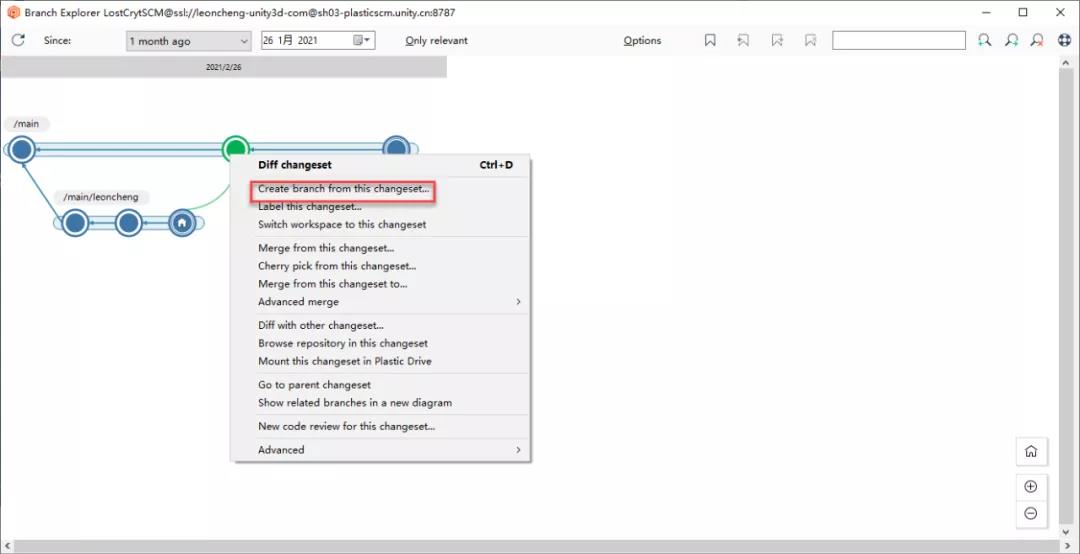Click the /main/leoncheng branch label
The image size is (1080, 554).
[x=101, y=197]
